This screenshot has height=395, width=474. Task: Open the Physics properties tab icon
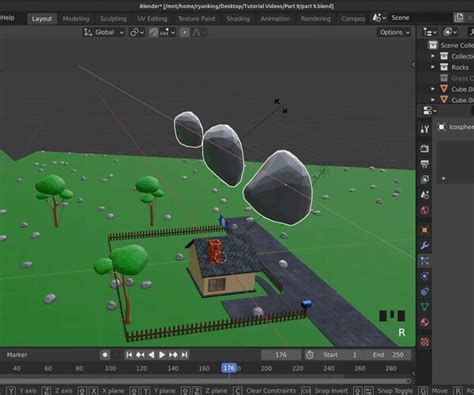(425, 276)
